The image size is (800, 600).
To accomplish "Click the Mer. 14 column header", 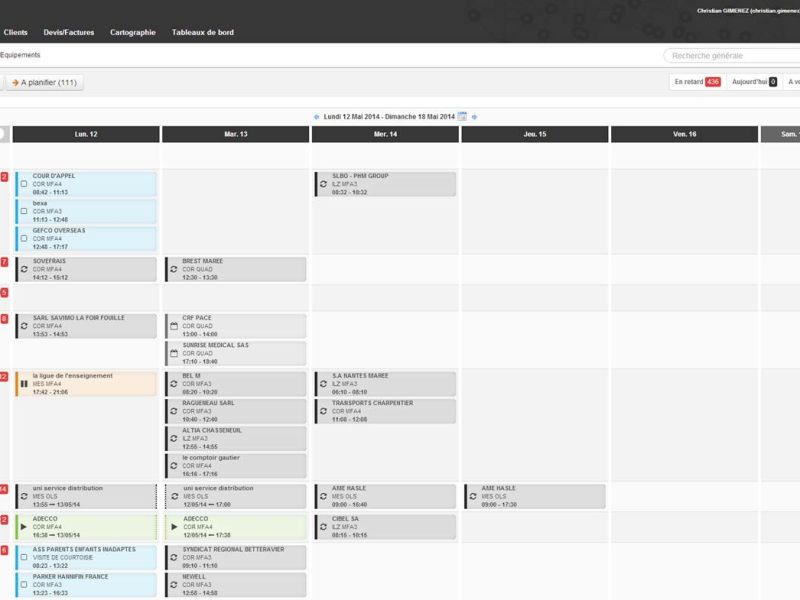I will click(385, 134).
